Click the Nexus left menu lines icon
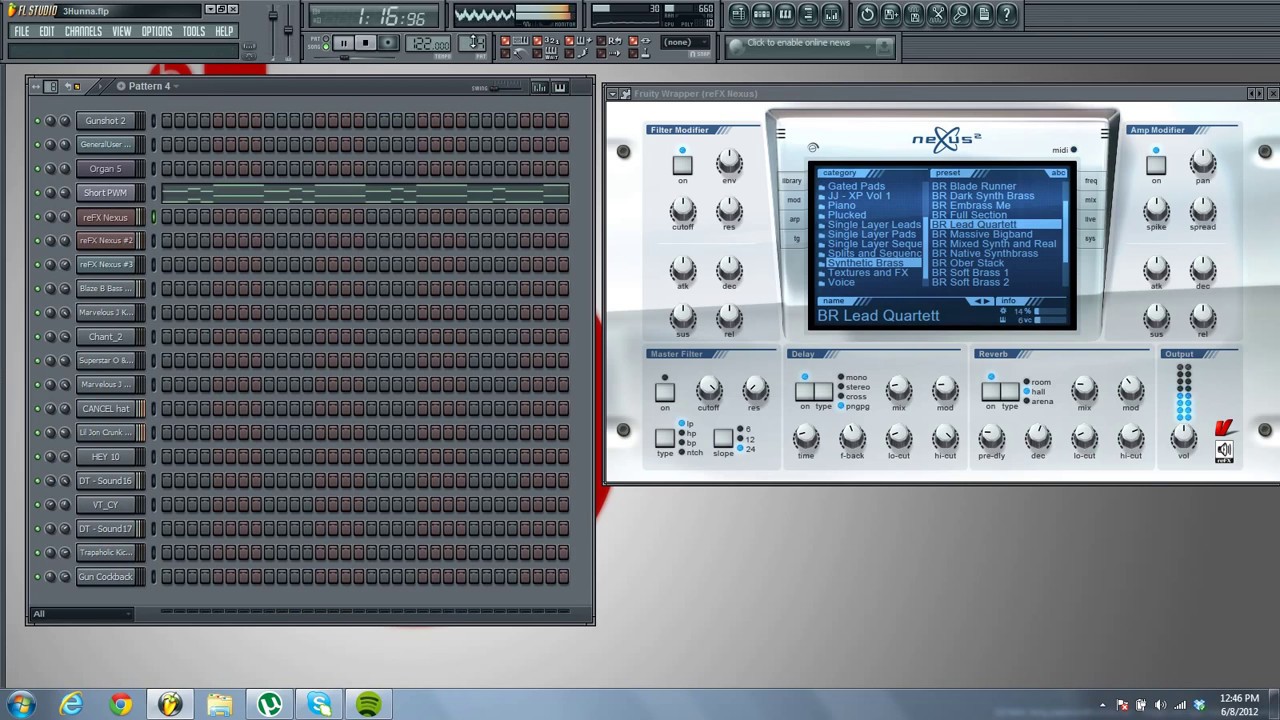This screenshot has width=1280, height=720. [x=781, y=134]
